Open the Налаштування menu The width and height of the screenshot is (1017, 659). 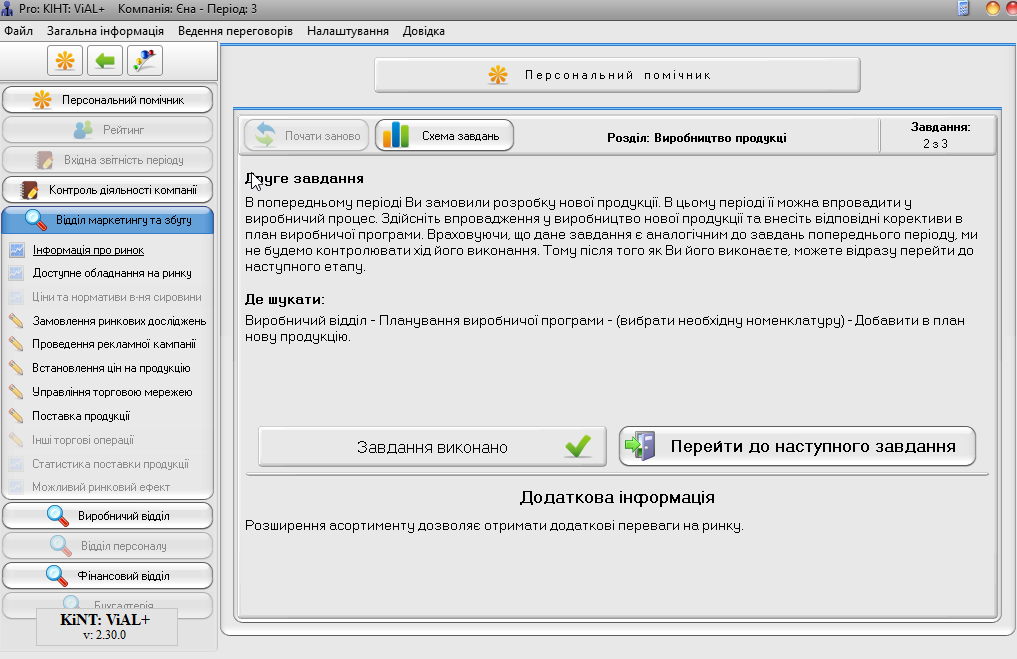(348, 31)
